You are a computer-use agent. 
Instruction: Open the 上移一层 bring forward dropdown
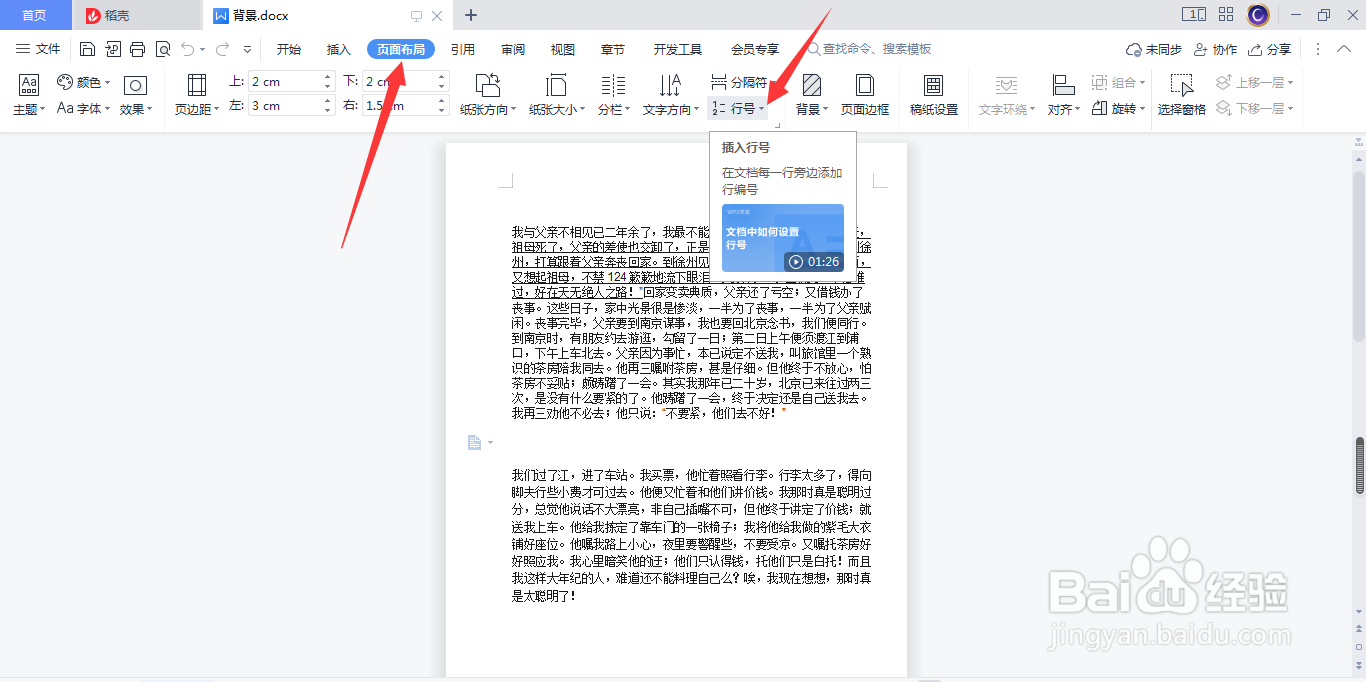[1255, 82]
